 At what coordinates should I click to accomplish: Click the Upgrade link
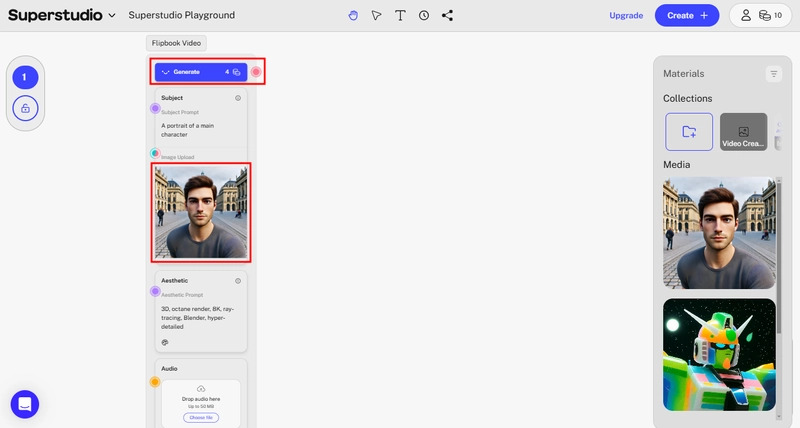coord(626,15)
